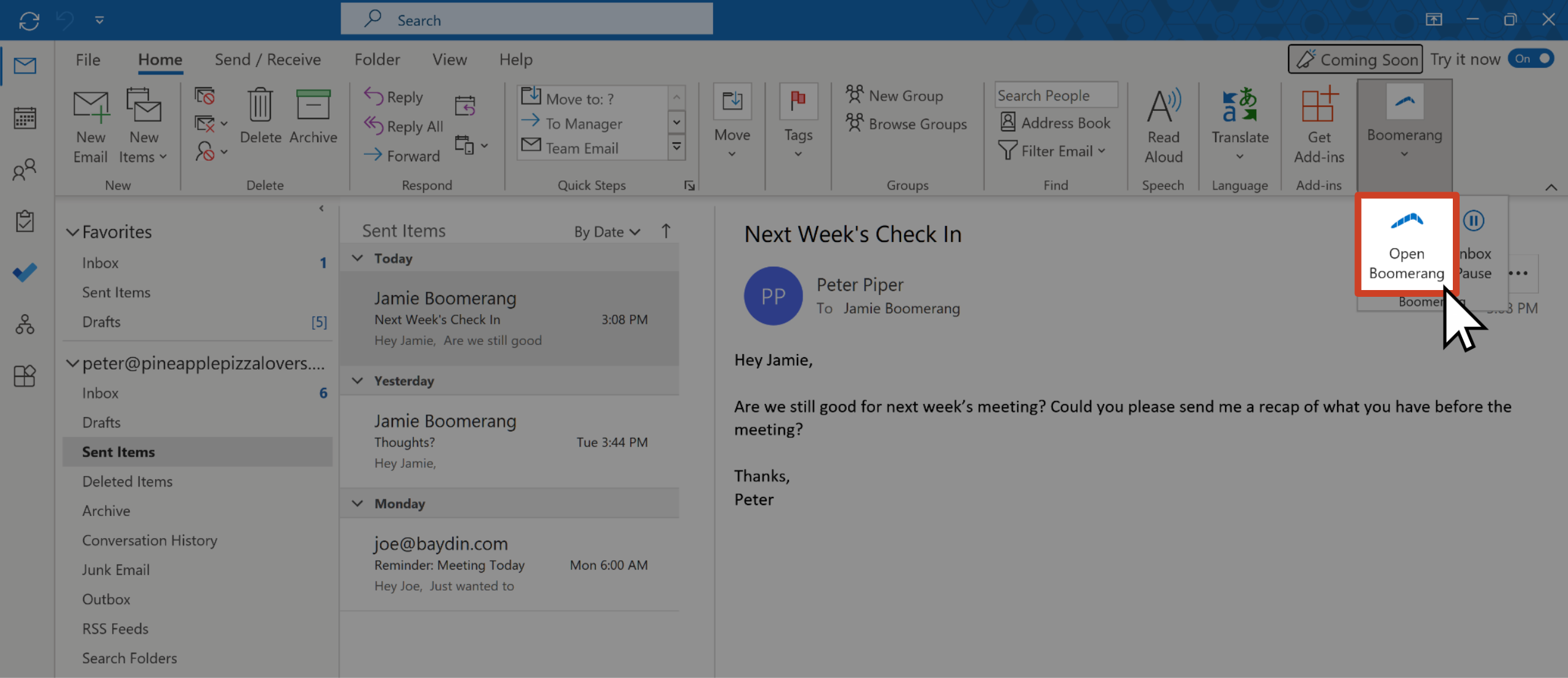Select Favorites Inbox folder with 1 unread
1568x678 pixels.
(197, 263)
